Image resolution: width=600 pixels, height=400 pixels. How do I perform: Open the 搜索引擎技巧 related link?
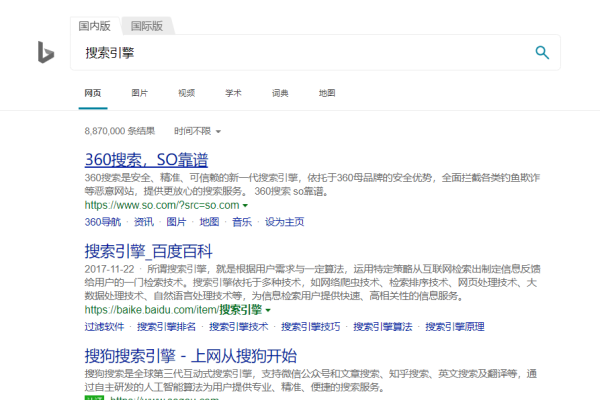pos(310,327)
